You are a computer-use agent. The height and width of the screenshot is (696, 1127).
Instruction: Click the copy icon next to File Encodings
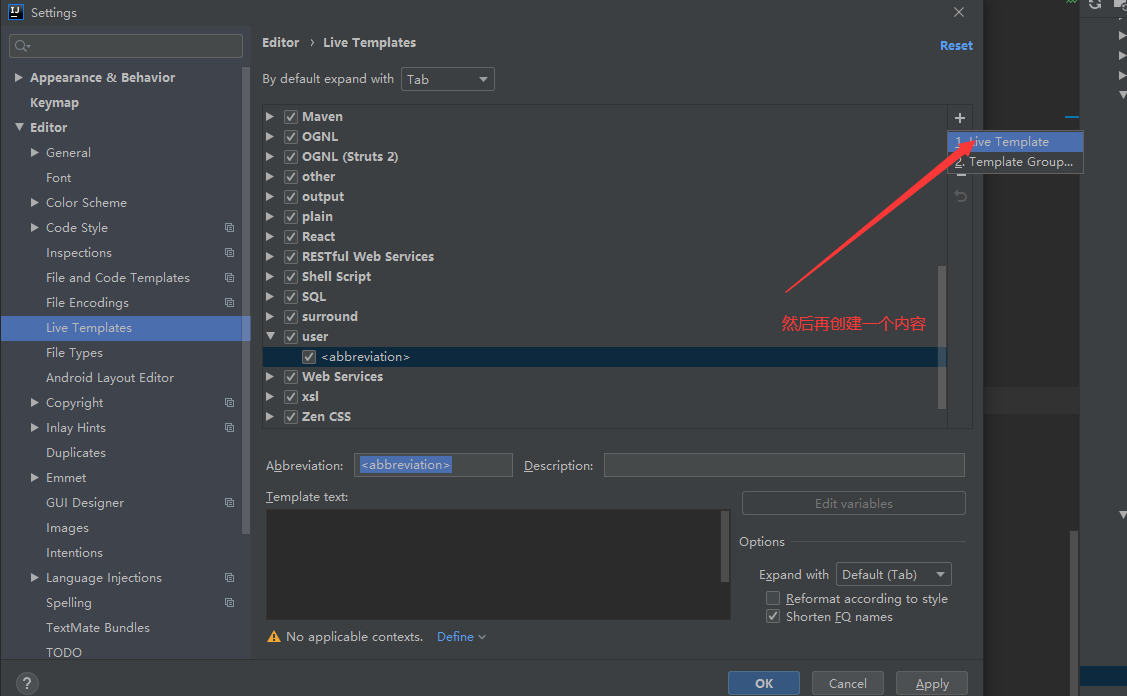tap(229, 303)
